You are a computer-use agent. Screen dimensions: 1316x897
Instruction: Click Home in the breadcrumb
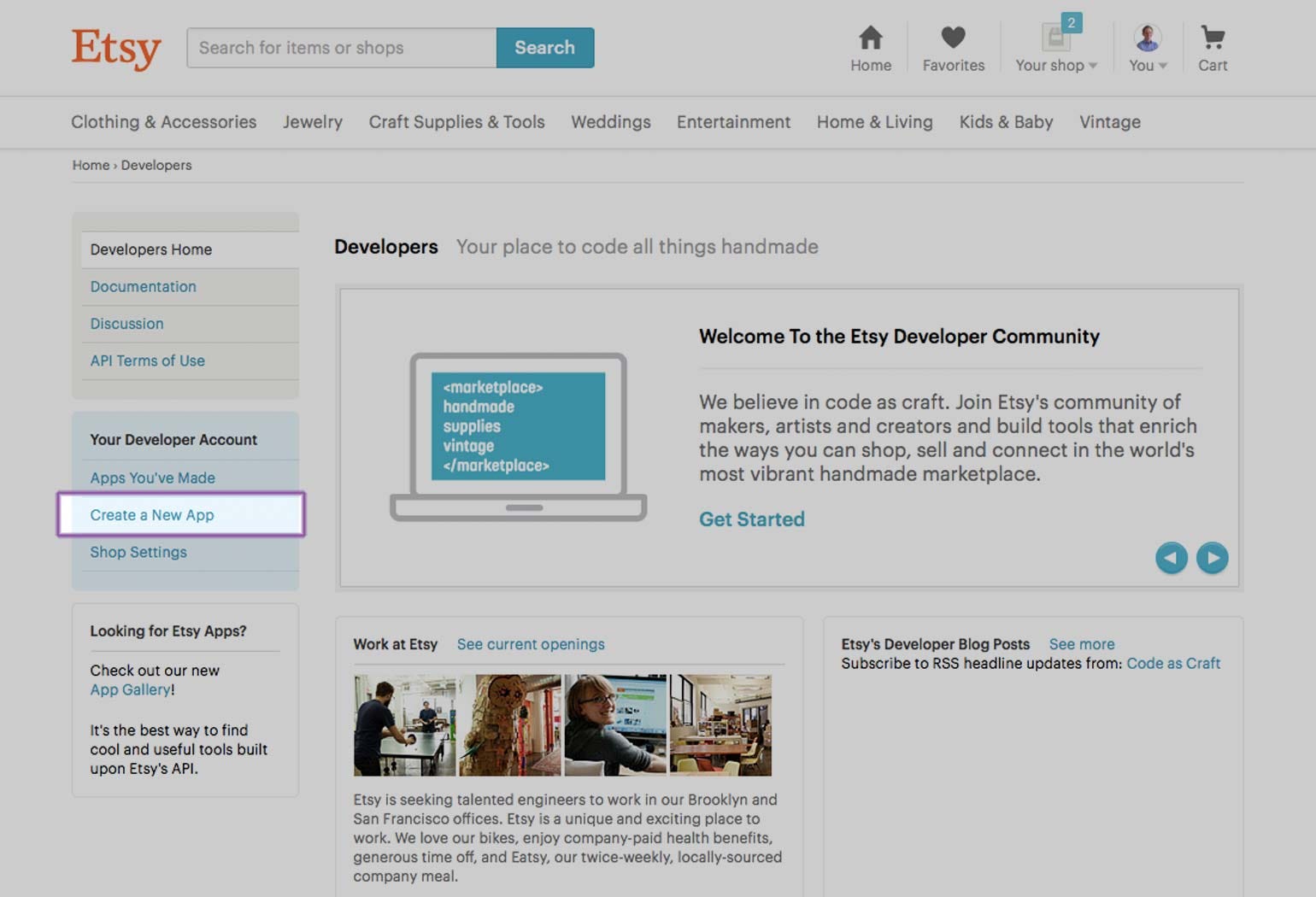click(91, 165)
